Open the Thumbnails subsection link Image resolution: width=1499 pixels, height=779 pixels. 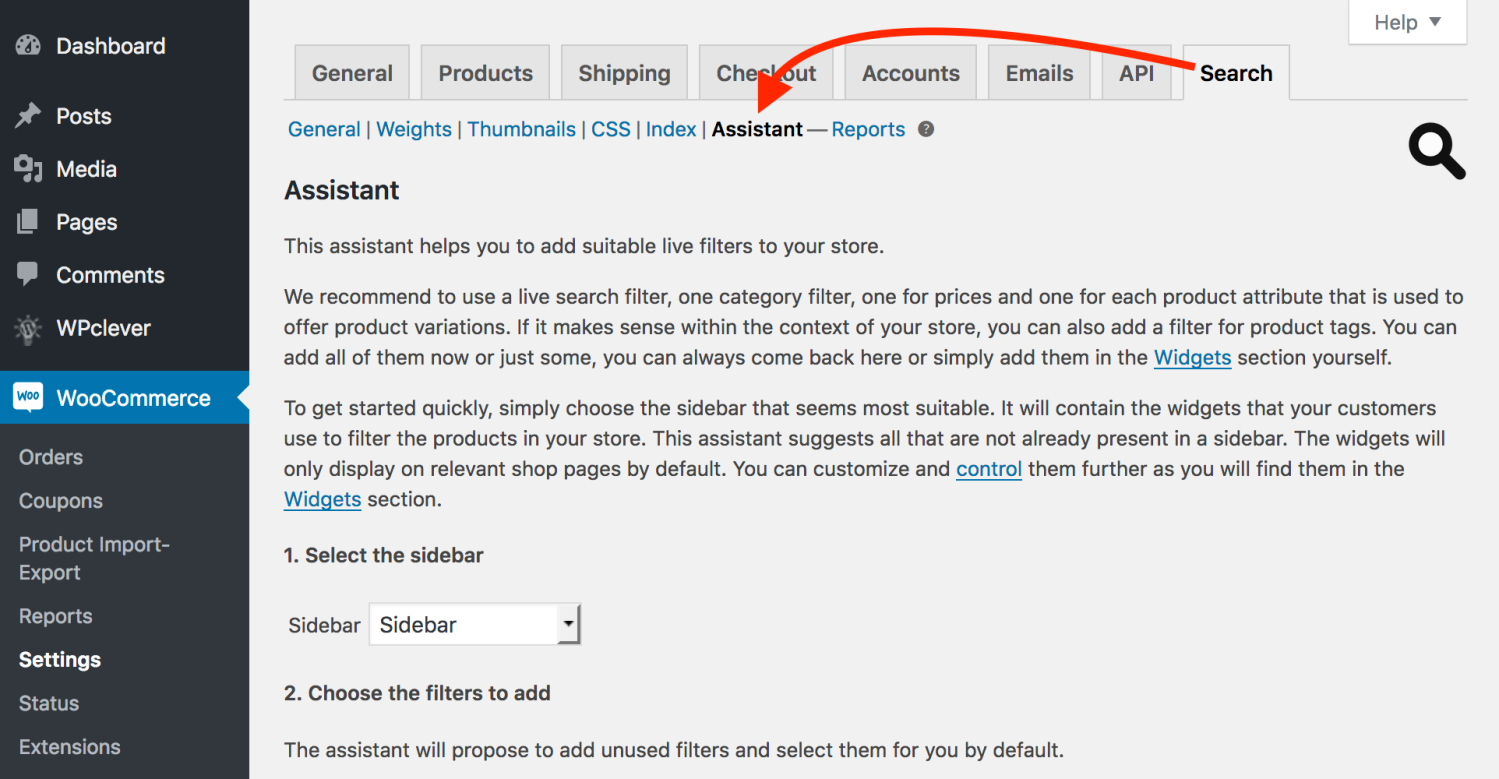point(521,129)
